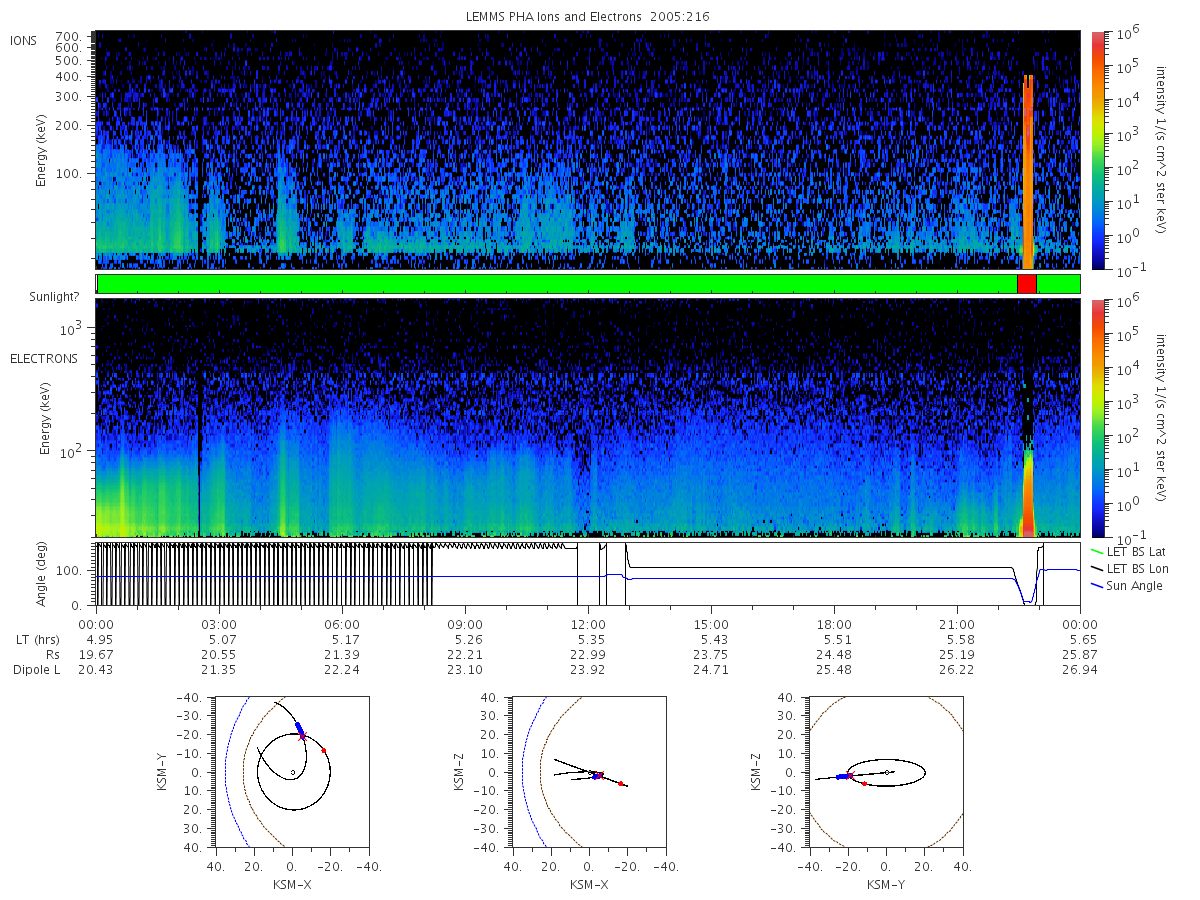This screenshot has height=900, width=1200.
Task: Click the red sunlight indicator segment
Action: pyautogui.click(x=1027, y=284)
